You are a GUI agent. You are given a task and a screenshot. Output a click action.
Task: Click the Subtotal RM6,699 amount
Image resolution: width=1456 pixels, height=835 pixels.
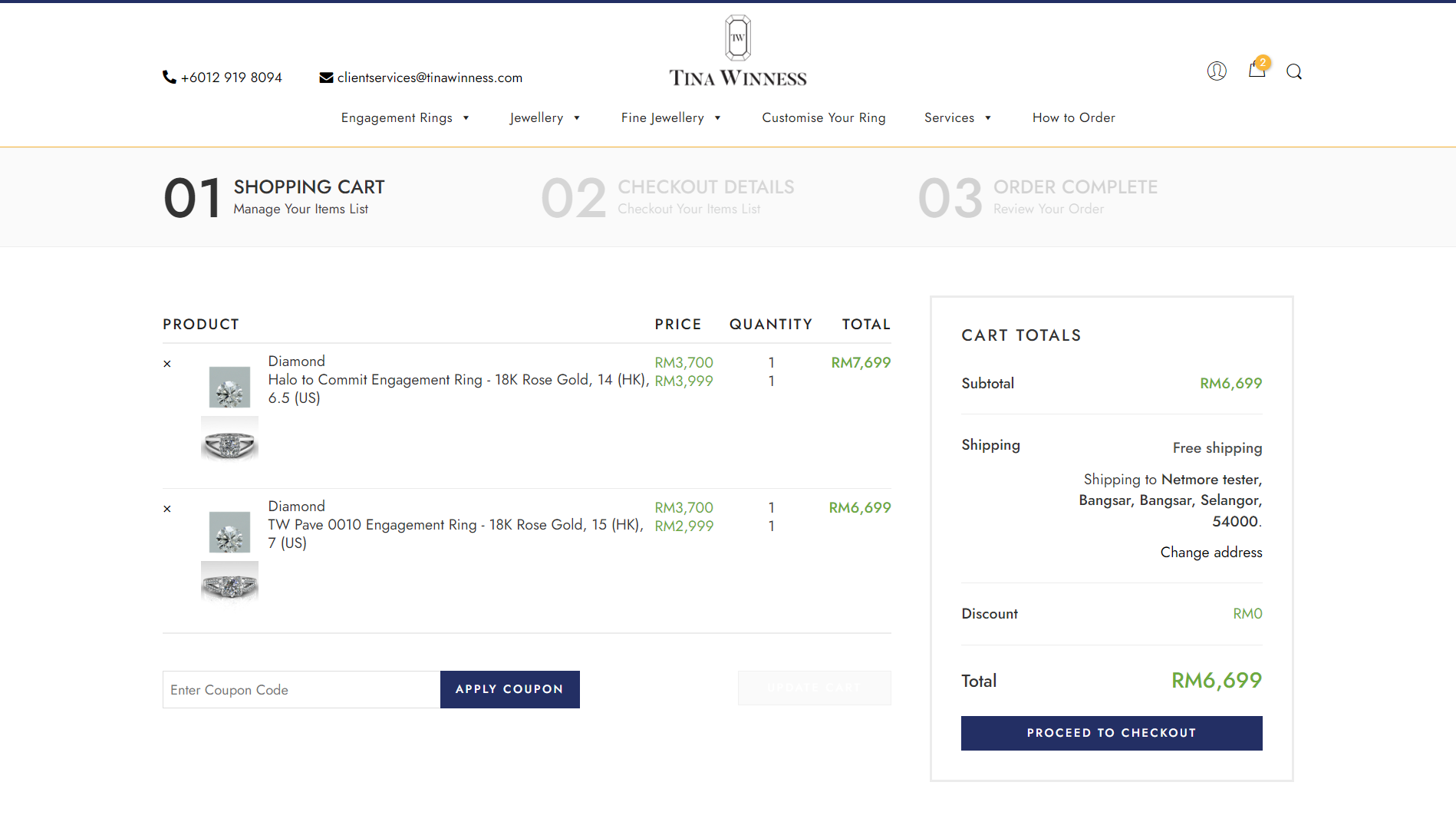[x=1231, y=383]
